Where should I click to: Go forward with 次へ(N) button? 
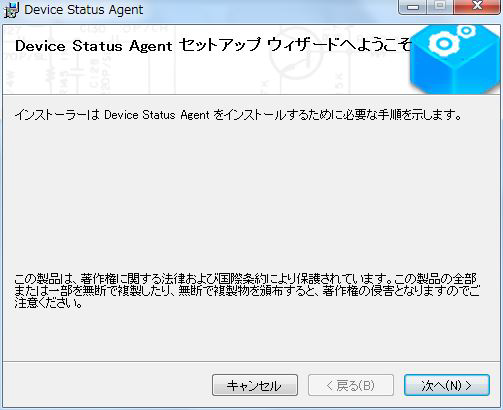447,385
